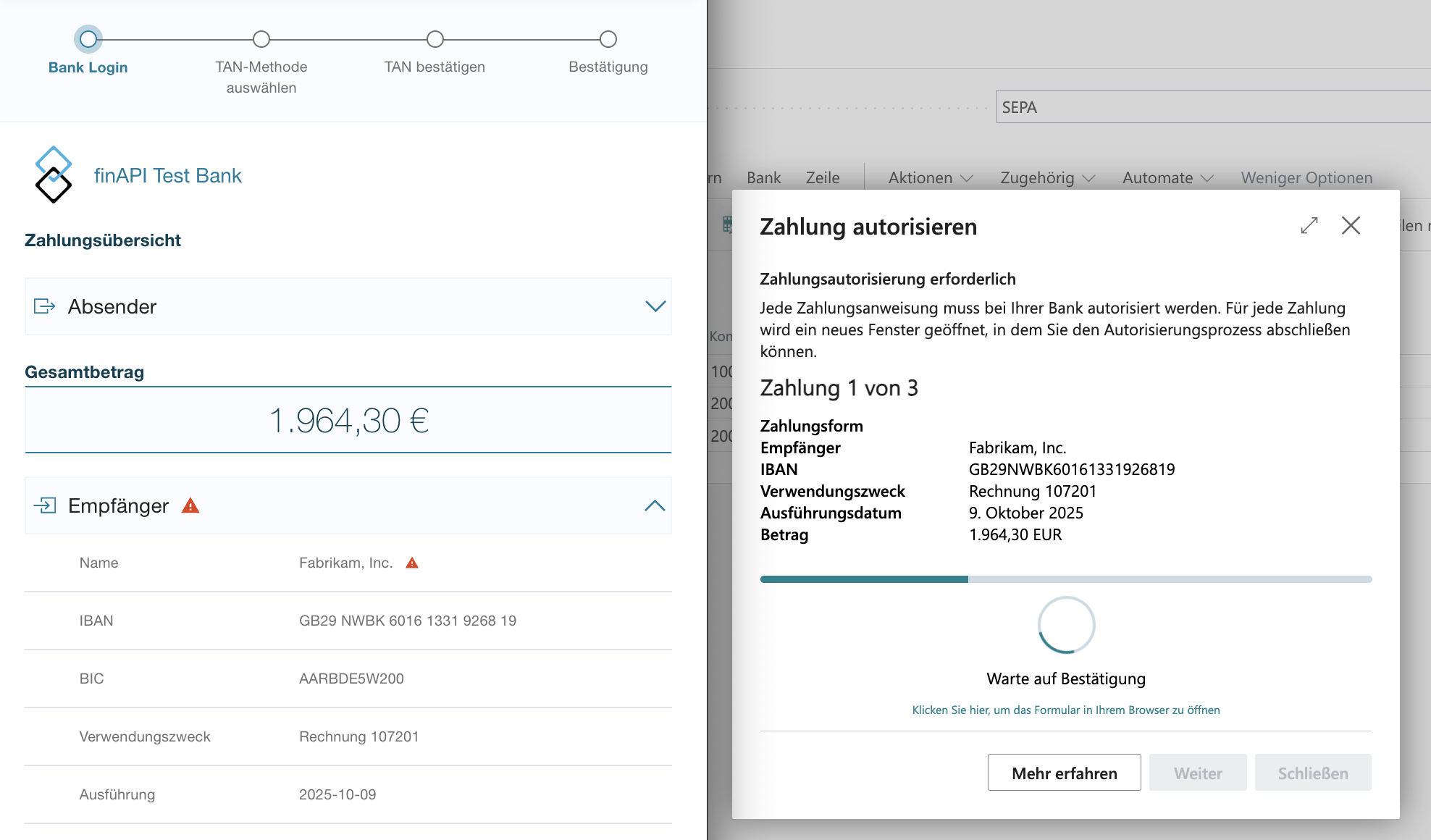
Task: Open the authorization form in your browser
Action: point(1066,710)
